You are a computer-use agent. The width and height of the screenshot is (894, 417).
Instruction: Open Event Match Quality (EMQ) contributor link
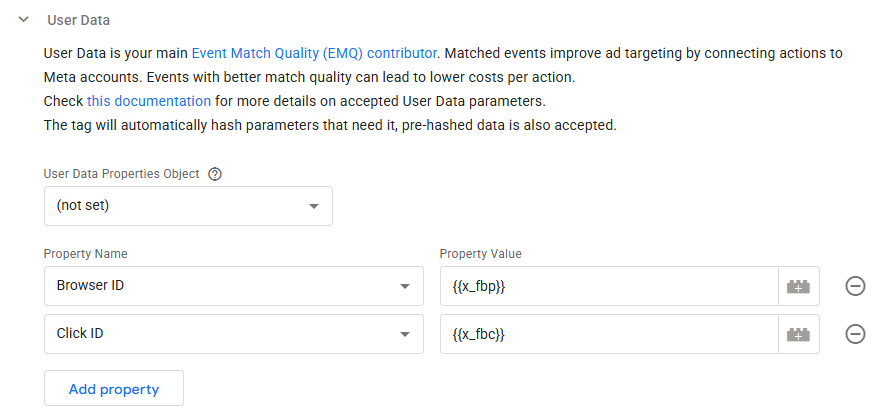pyautogui.click(x=314, y=53)
